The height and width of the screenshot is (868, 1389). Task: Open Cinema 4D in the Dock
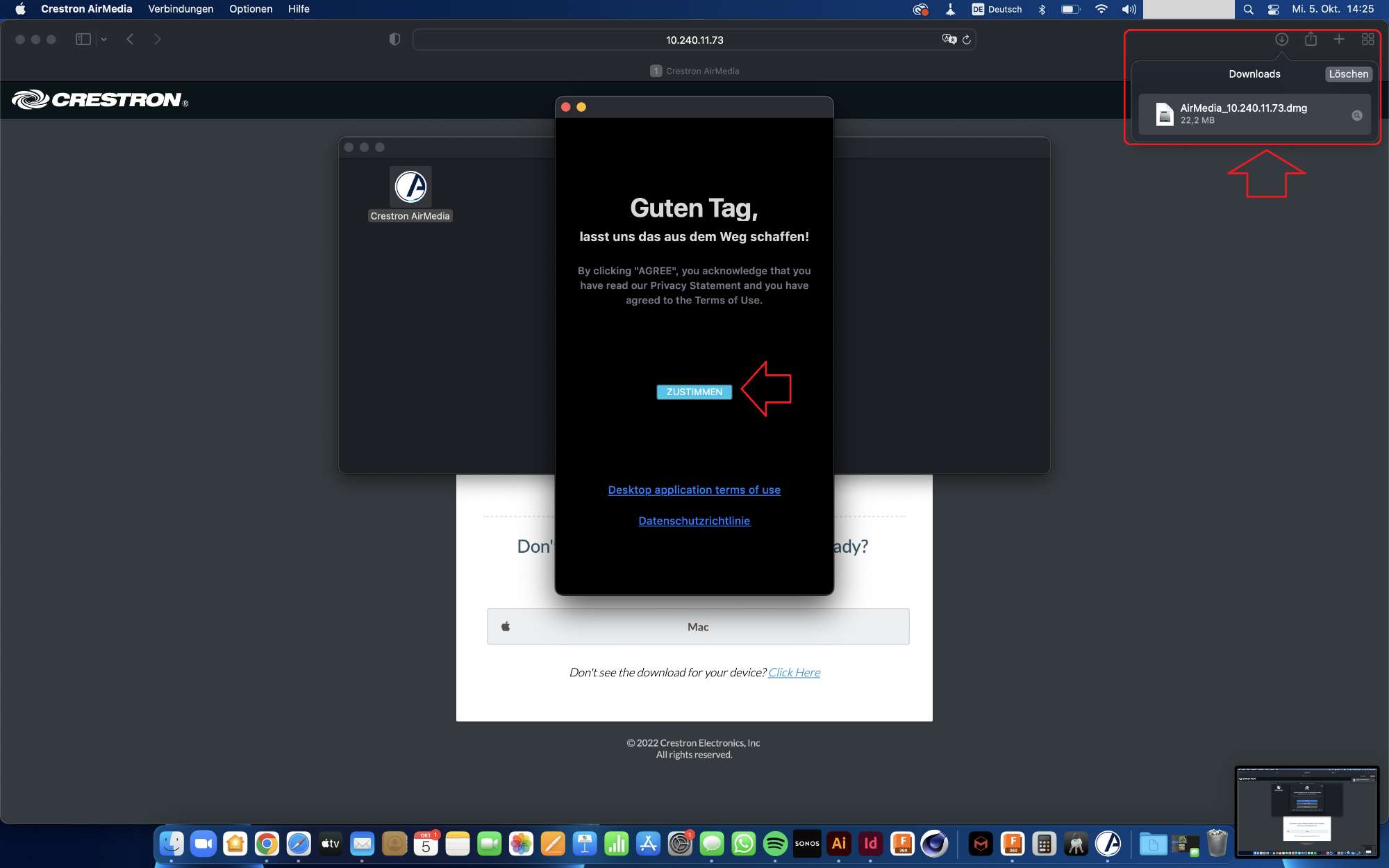click(x=934, y=844)
